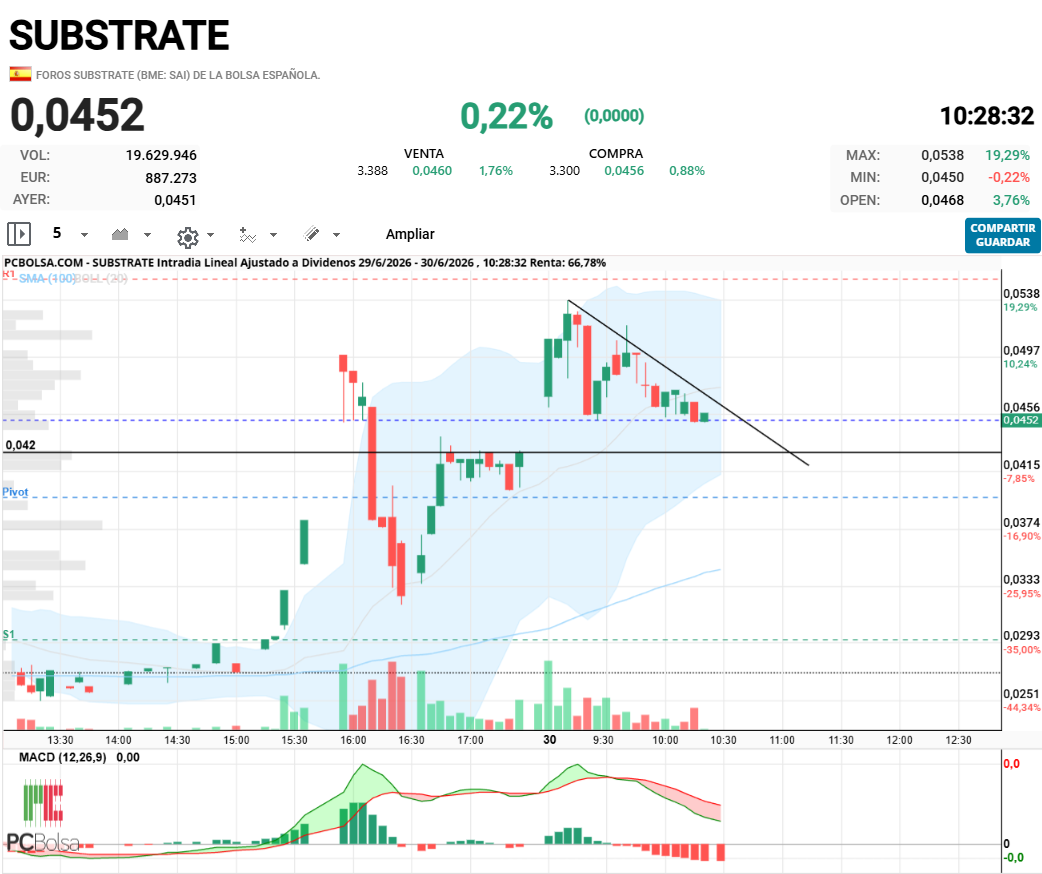Expand the drawing tools dropdown arrow
Image resolution: width=1042 pixels, height=874 pixels.
pos(336,235)
